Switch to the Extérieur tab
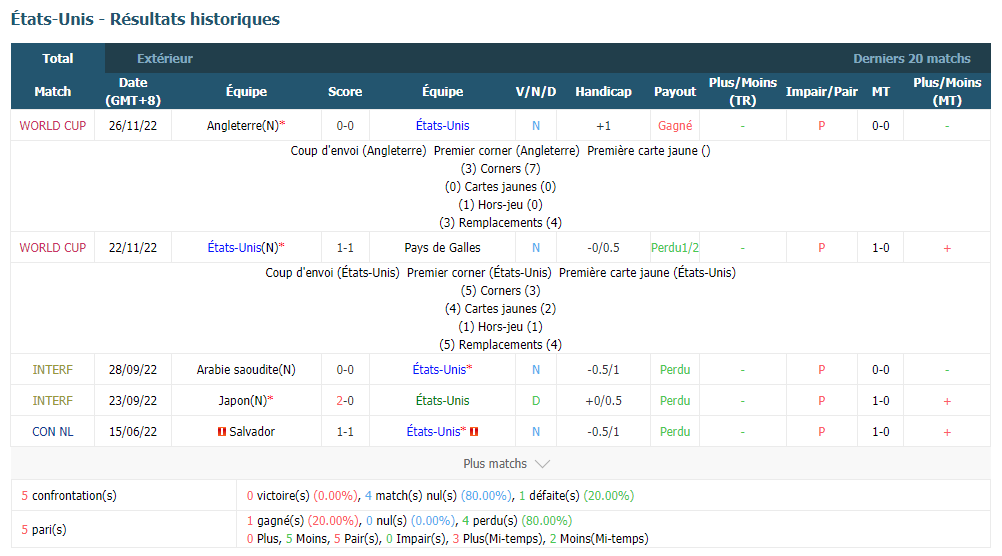This screenshot has height=556, width=1002. click(x=165, y=58)
